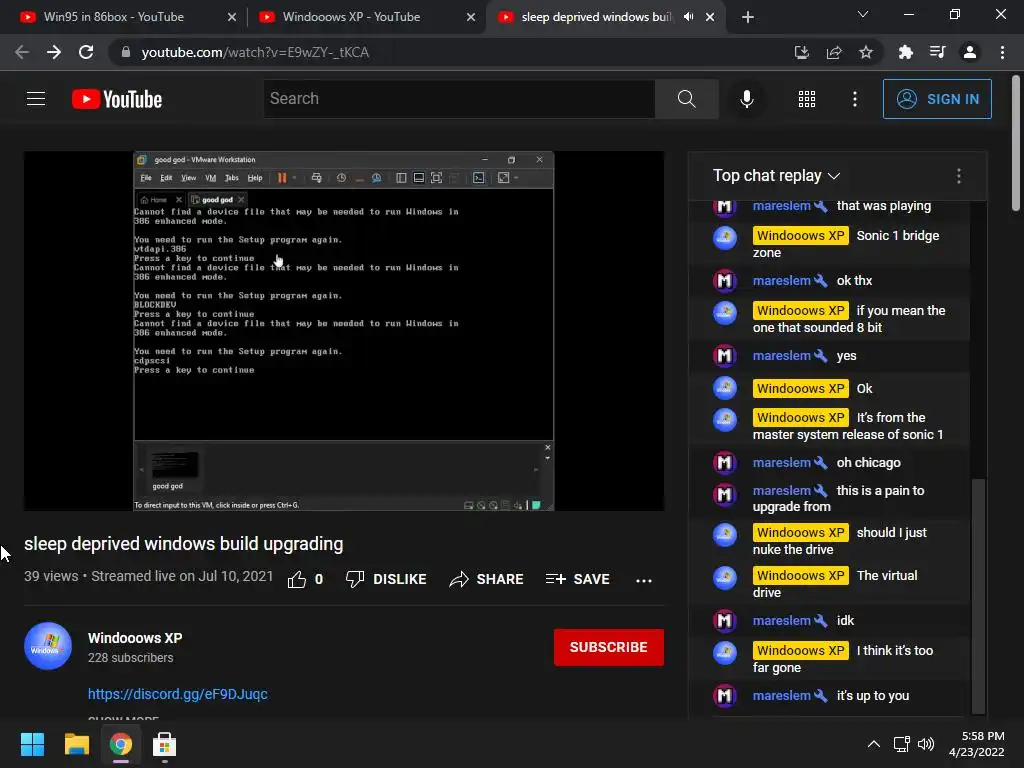Open chat replay three-dot options
The width and height of the screenshot is (1024, 768).
[959, 176]
